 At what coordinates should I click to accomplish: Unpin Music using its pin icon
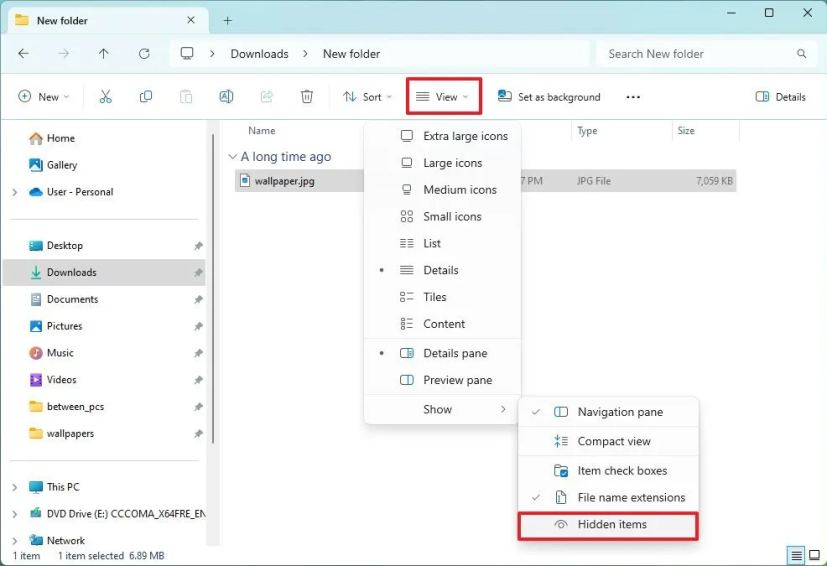click(198, 353)
